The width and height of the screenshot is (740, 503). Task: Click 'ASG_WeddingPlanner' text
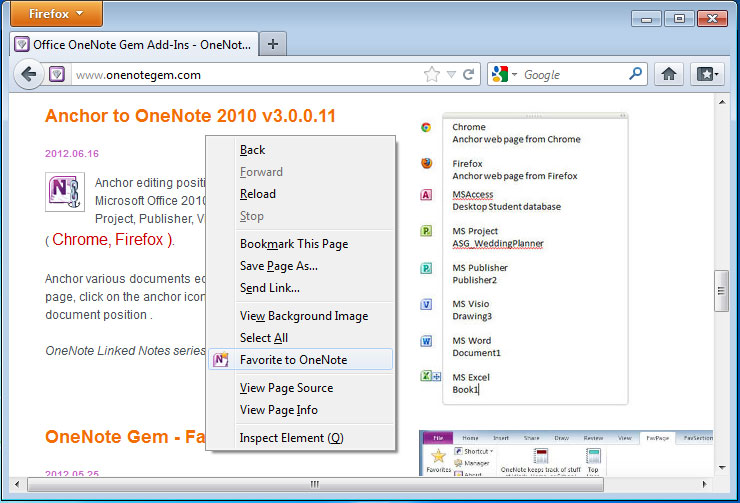[x=498, y=243]
